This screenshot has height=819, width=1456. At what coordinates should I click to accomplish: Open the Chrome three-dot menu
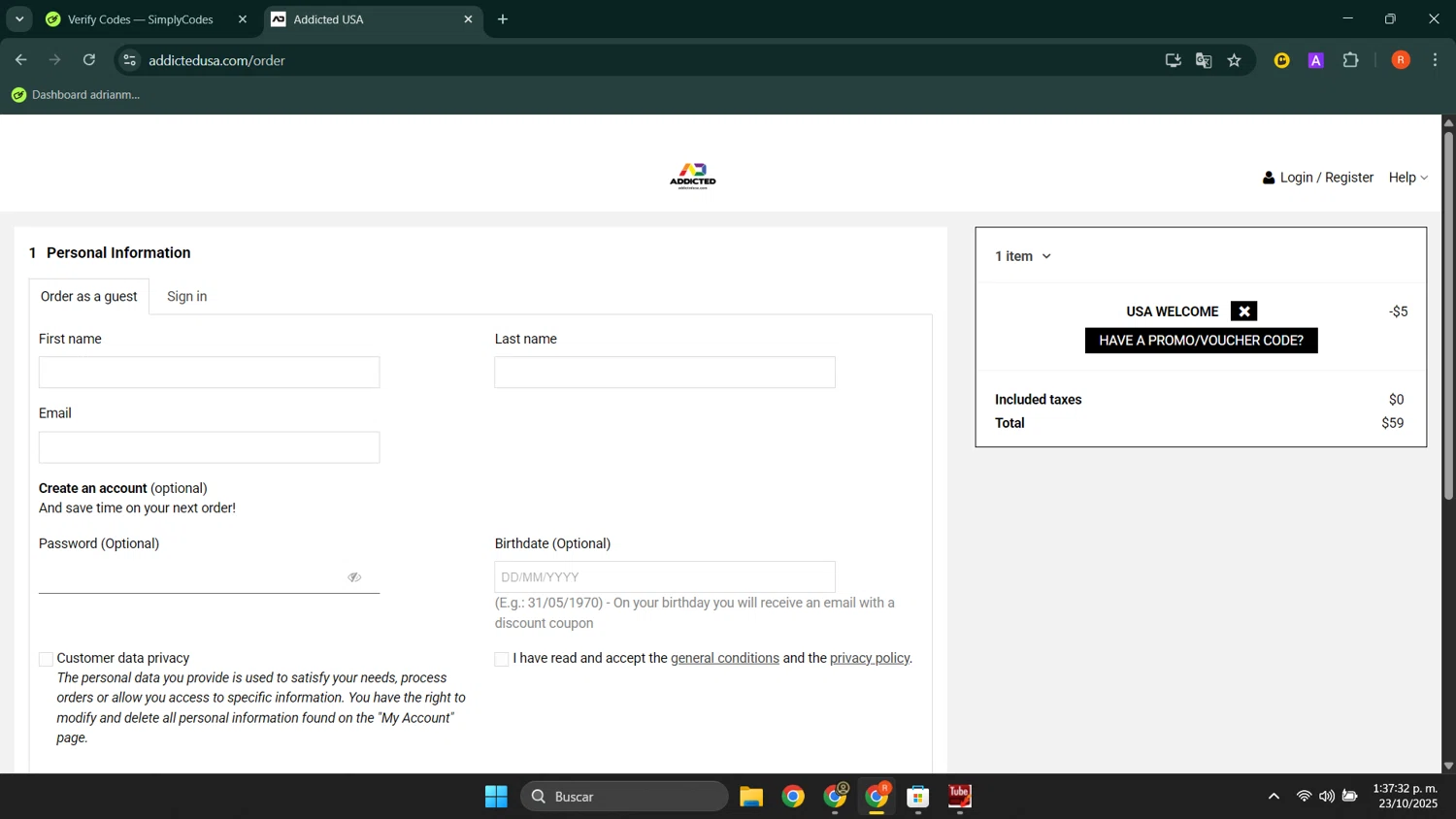[1435, 60]
